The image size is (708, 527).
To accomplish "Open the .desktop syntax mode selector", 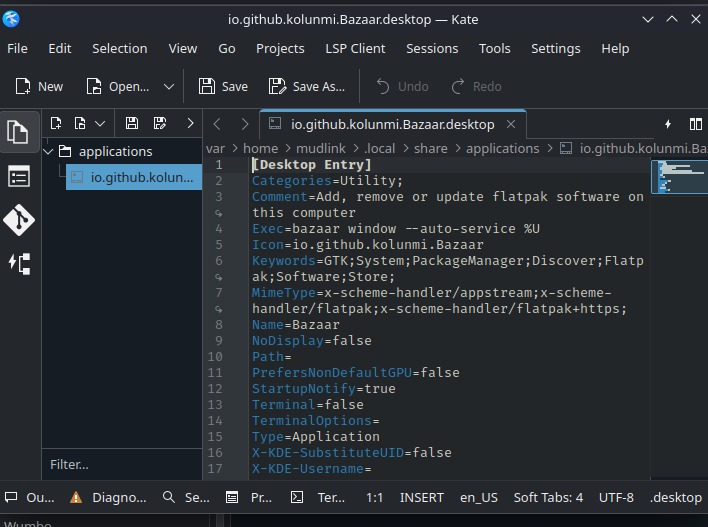I will point(675,497).
